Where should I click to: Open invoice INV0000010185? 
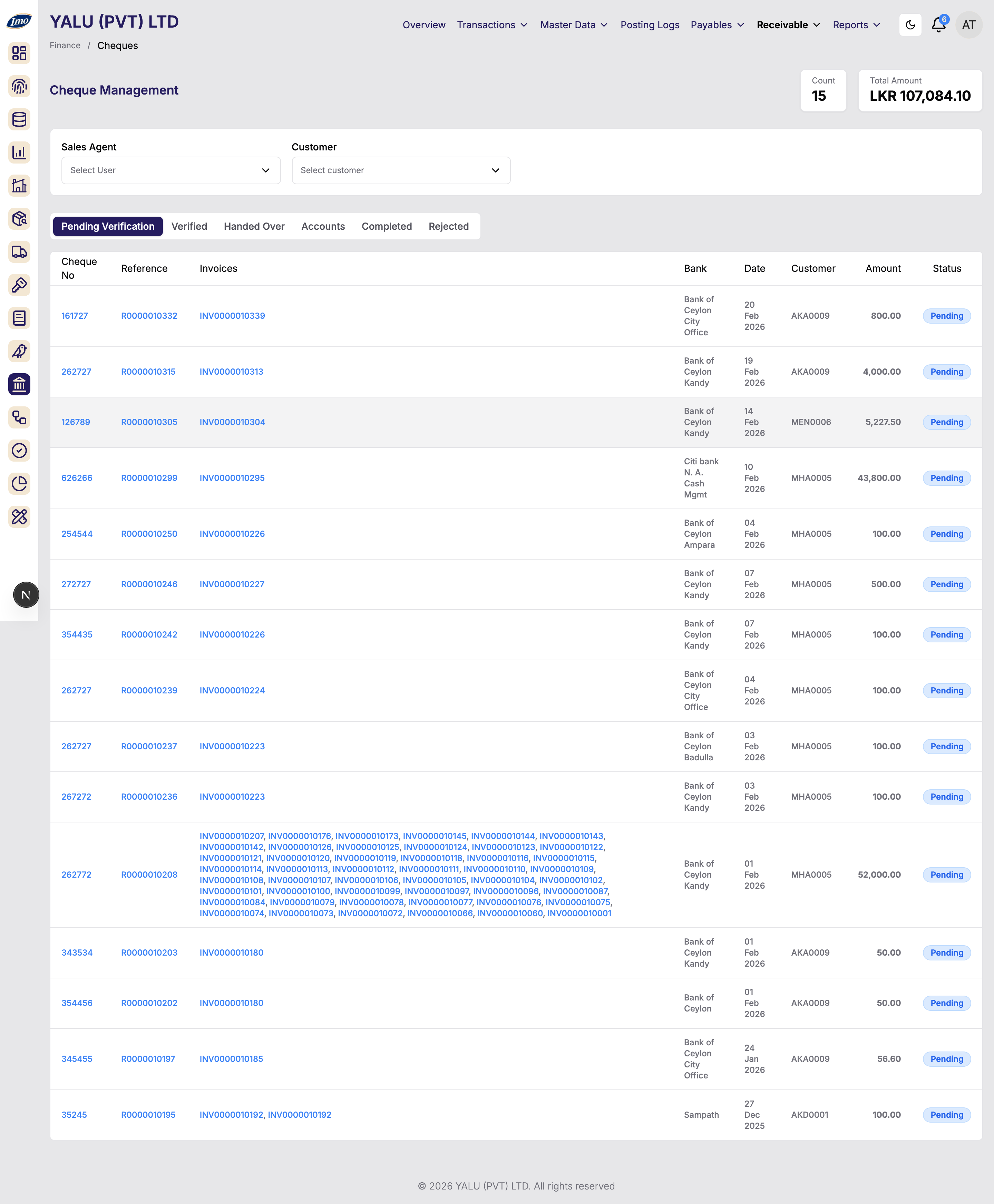pyautogui.click(x=231, y=1059)
